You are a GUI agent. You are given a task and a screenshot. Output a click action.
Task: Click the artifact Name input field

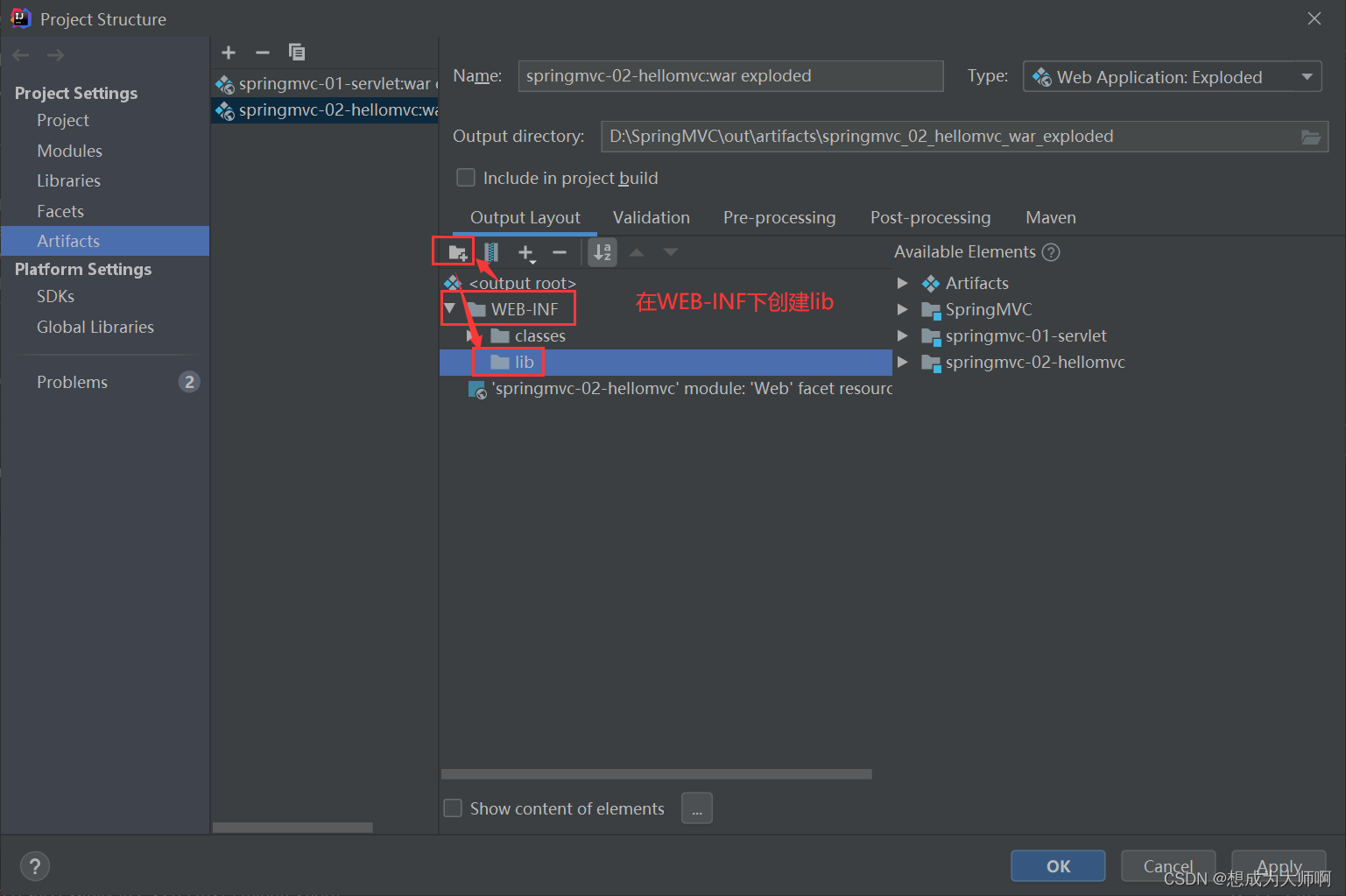(x=730, y=76)
